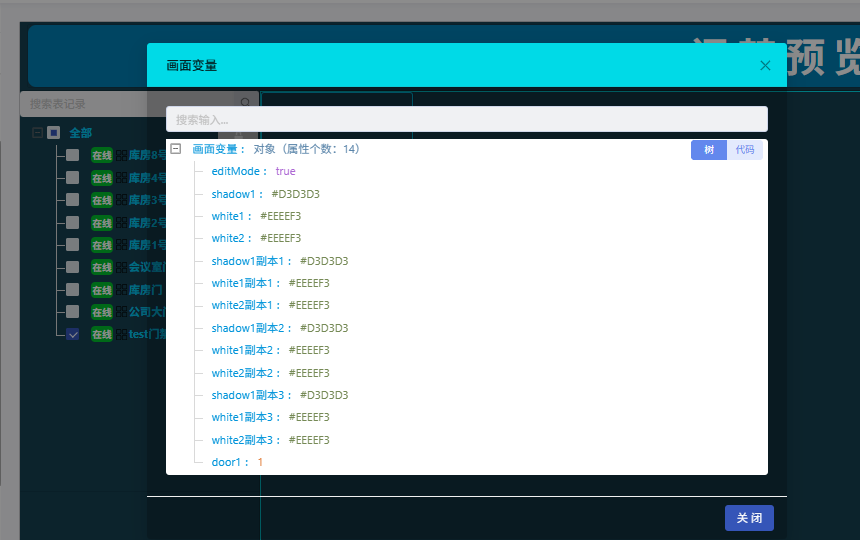The height and width of the screenshot is (540, 860).
Task: Click the grid icon beside 库房门
Action: click(x=121, y=289)
